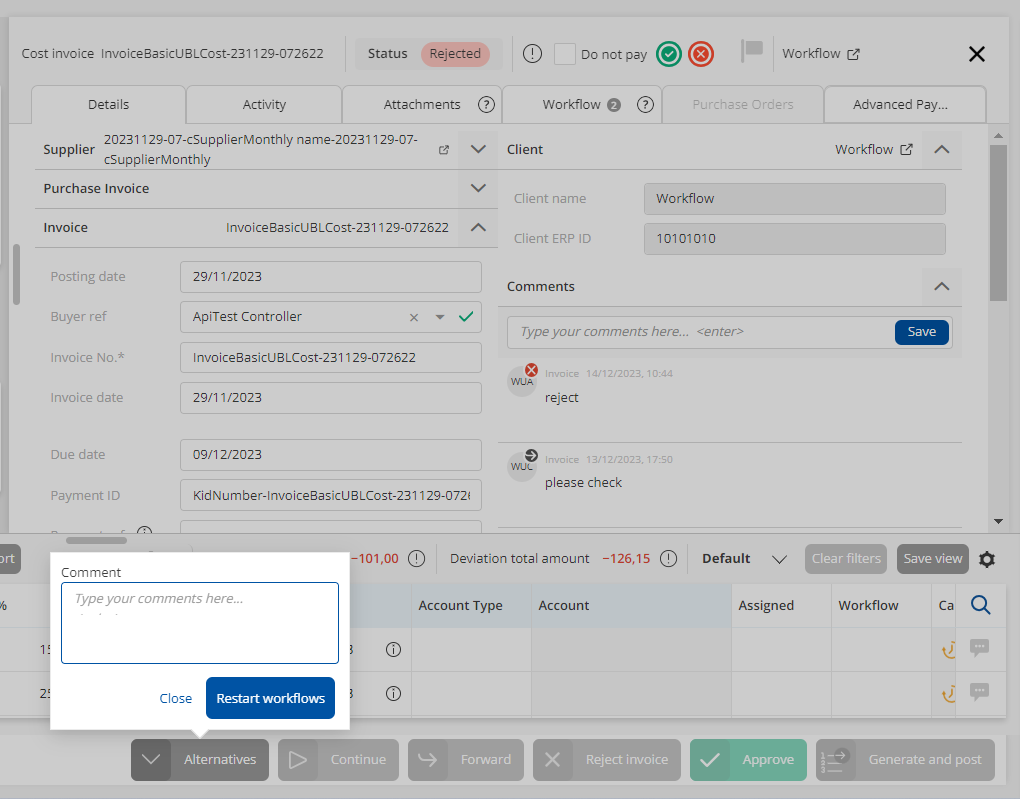Click the Comment text area in popup
Image resolution: width=1020 pixels, height=799 pixels.
click(200, 623)
